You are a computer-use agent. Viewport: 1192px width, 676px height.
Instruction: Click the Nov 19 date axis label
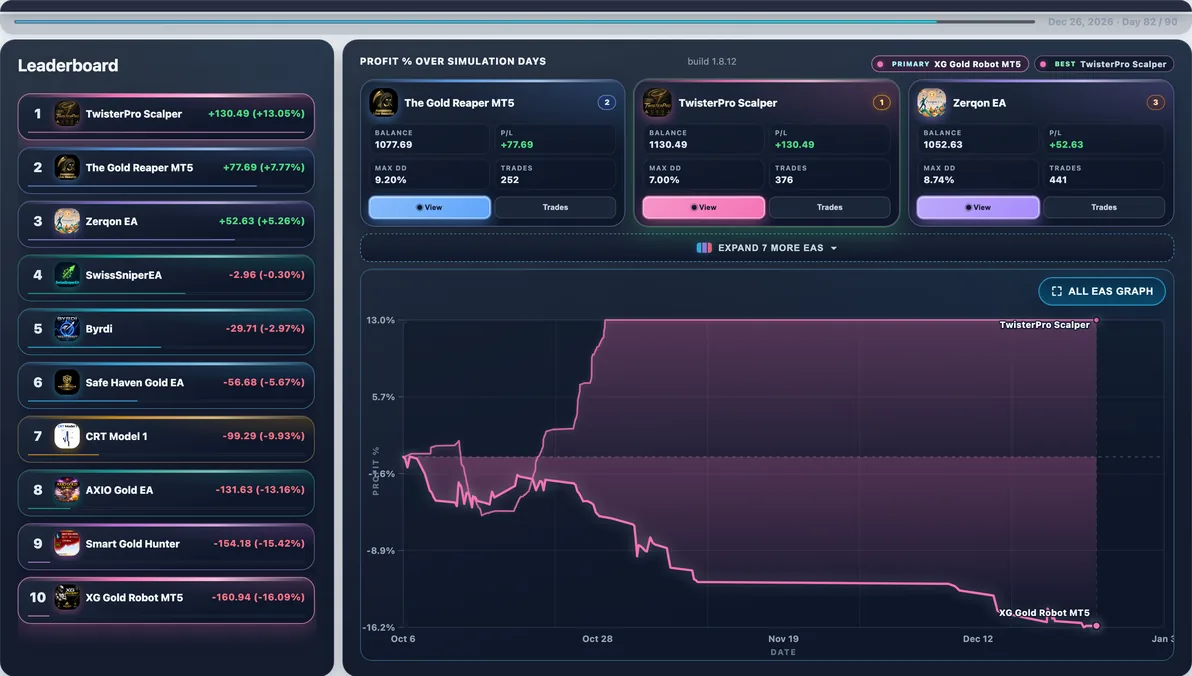click(x=784, y=639)
